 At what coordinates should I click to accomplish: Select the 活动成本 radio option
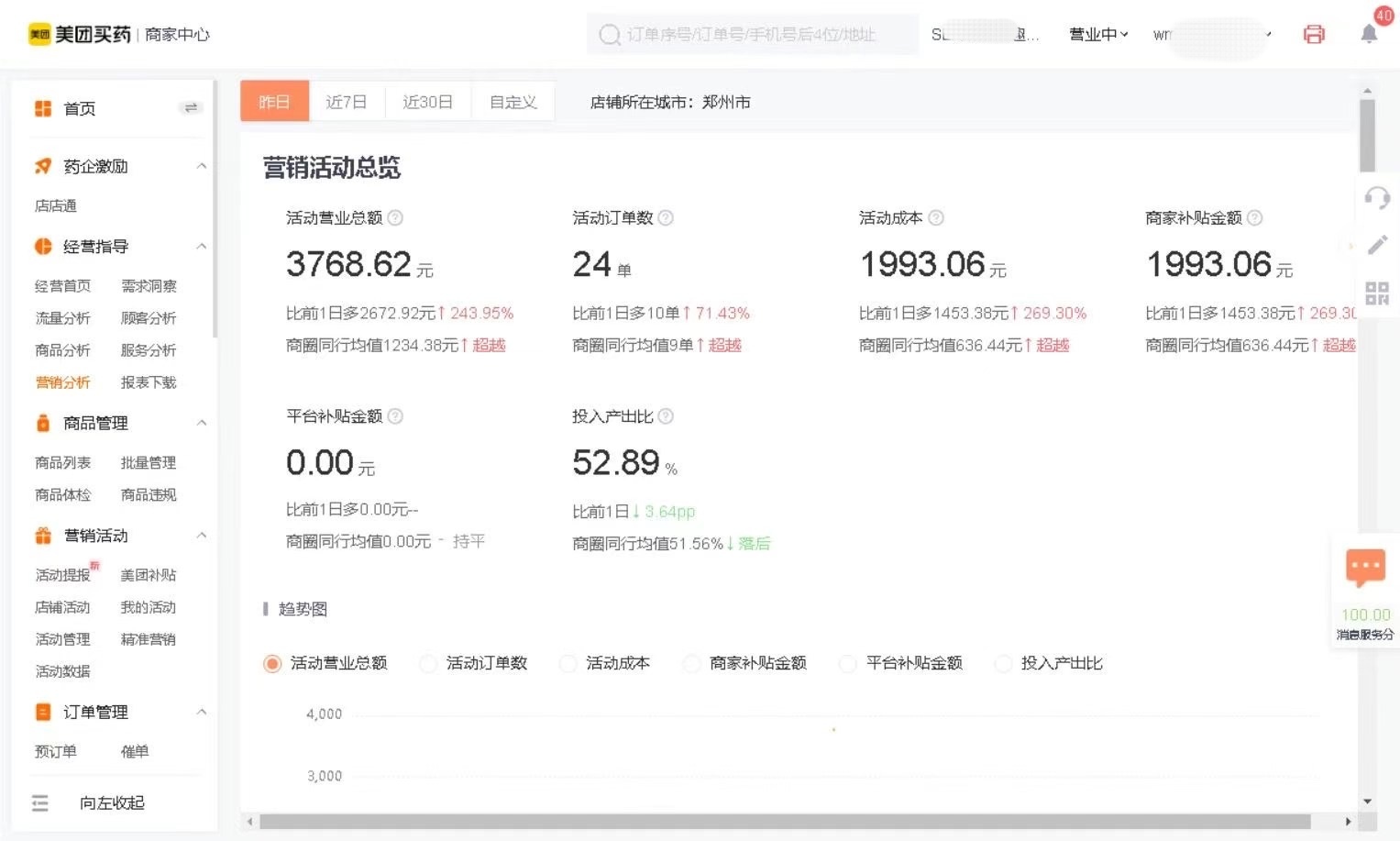(x=568, y=664)
